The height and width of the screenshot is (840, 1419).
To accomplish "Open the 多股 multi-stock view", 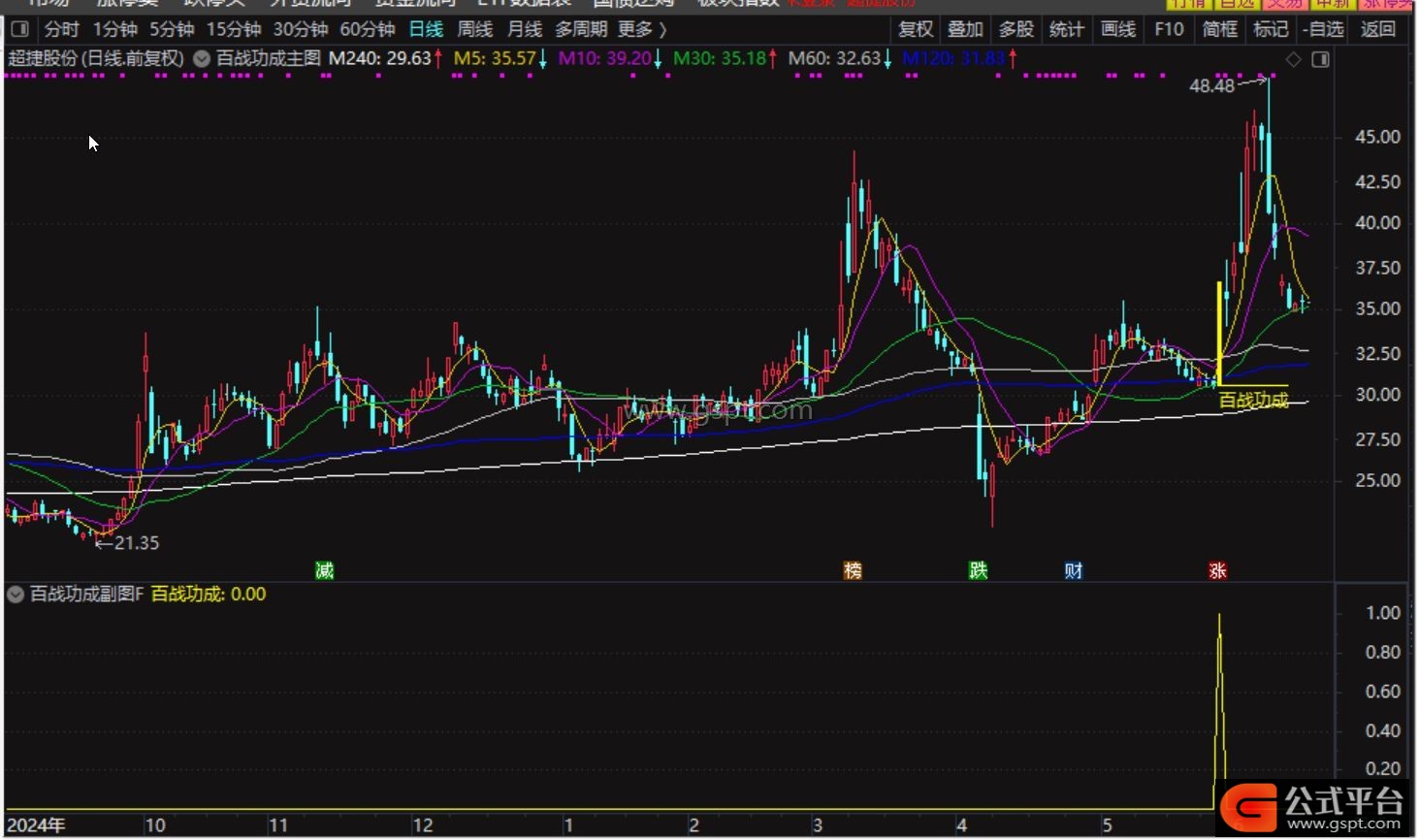I will [x=1016, y=29].
